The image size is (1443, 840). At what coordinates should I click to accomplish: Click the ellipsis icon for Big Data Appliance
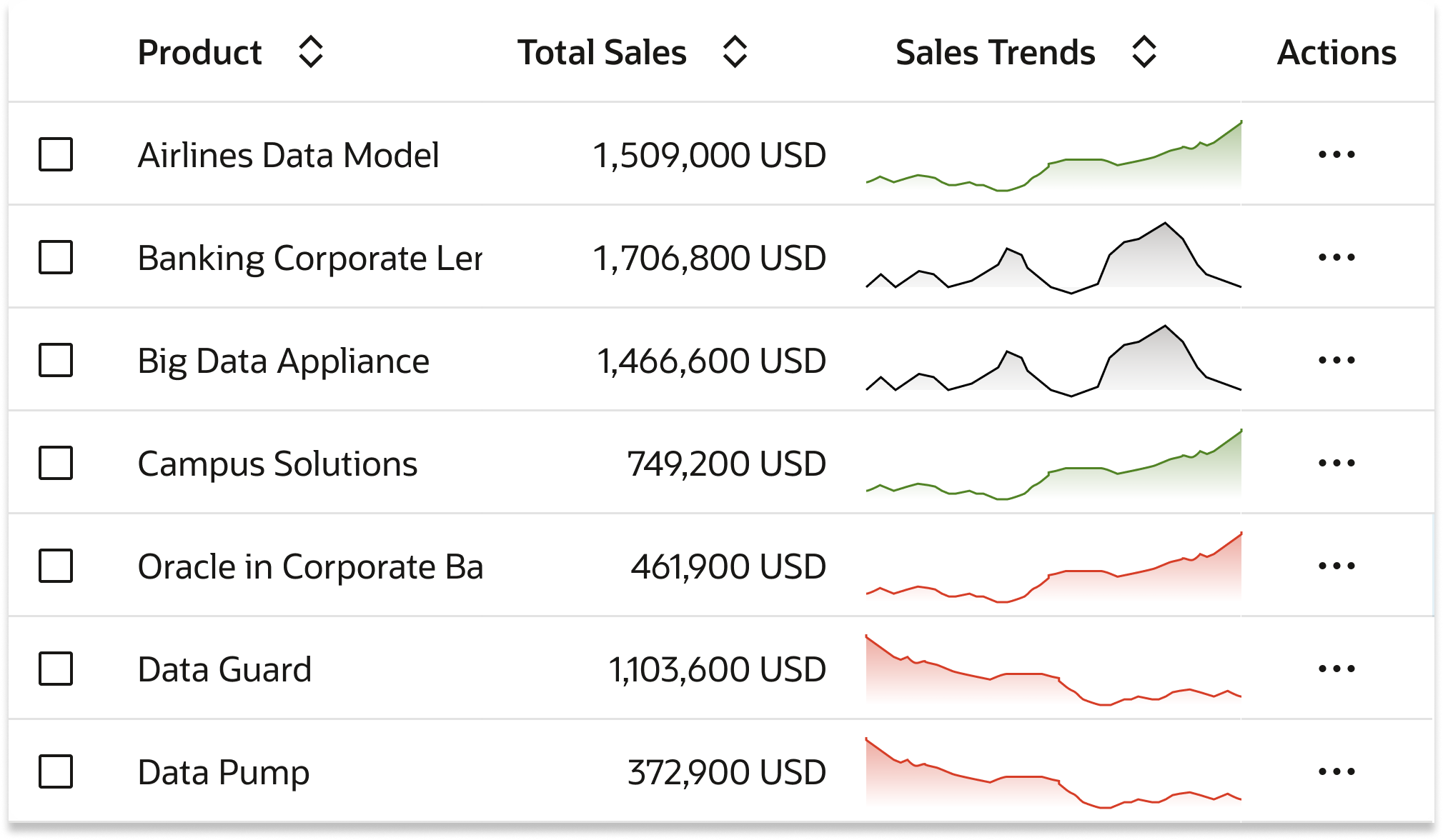point(1338,361)
